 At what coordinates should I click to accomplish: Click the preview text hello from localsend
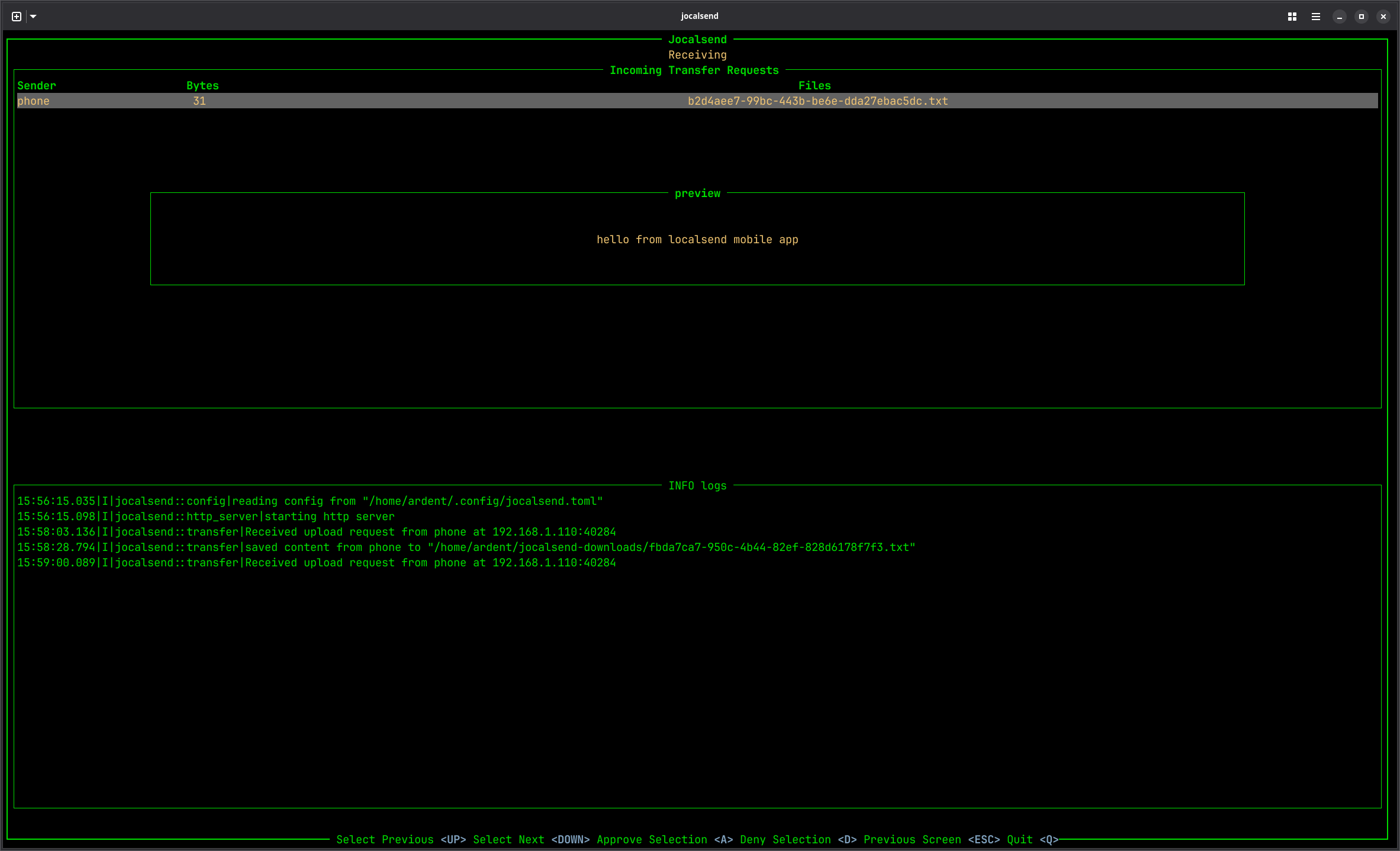point(697,240)
